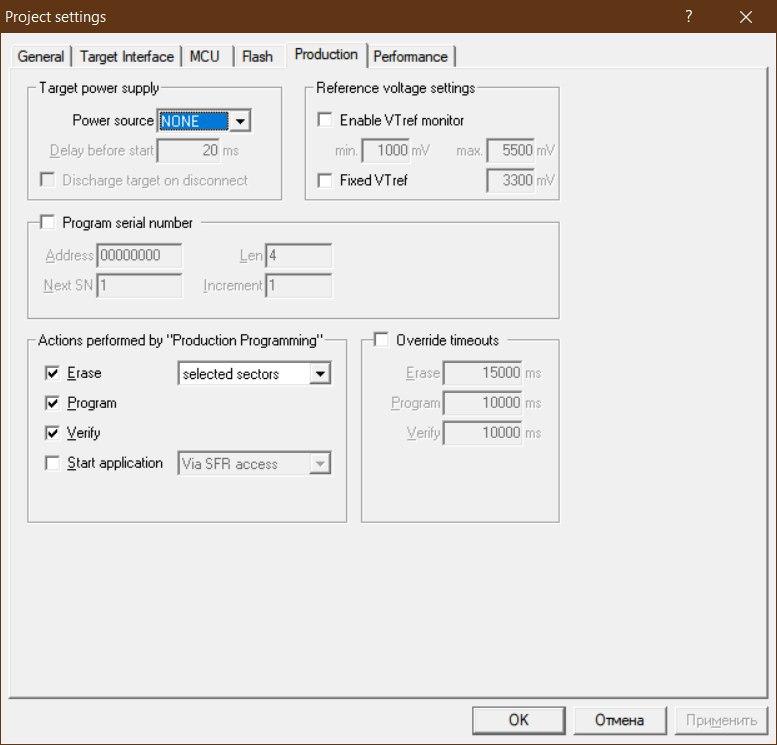Enable the Start application checkbox
The height and width of the screenshot is (745, 777).
coord(53,463)
